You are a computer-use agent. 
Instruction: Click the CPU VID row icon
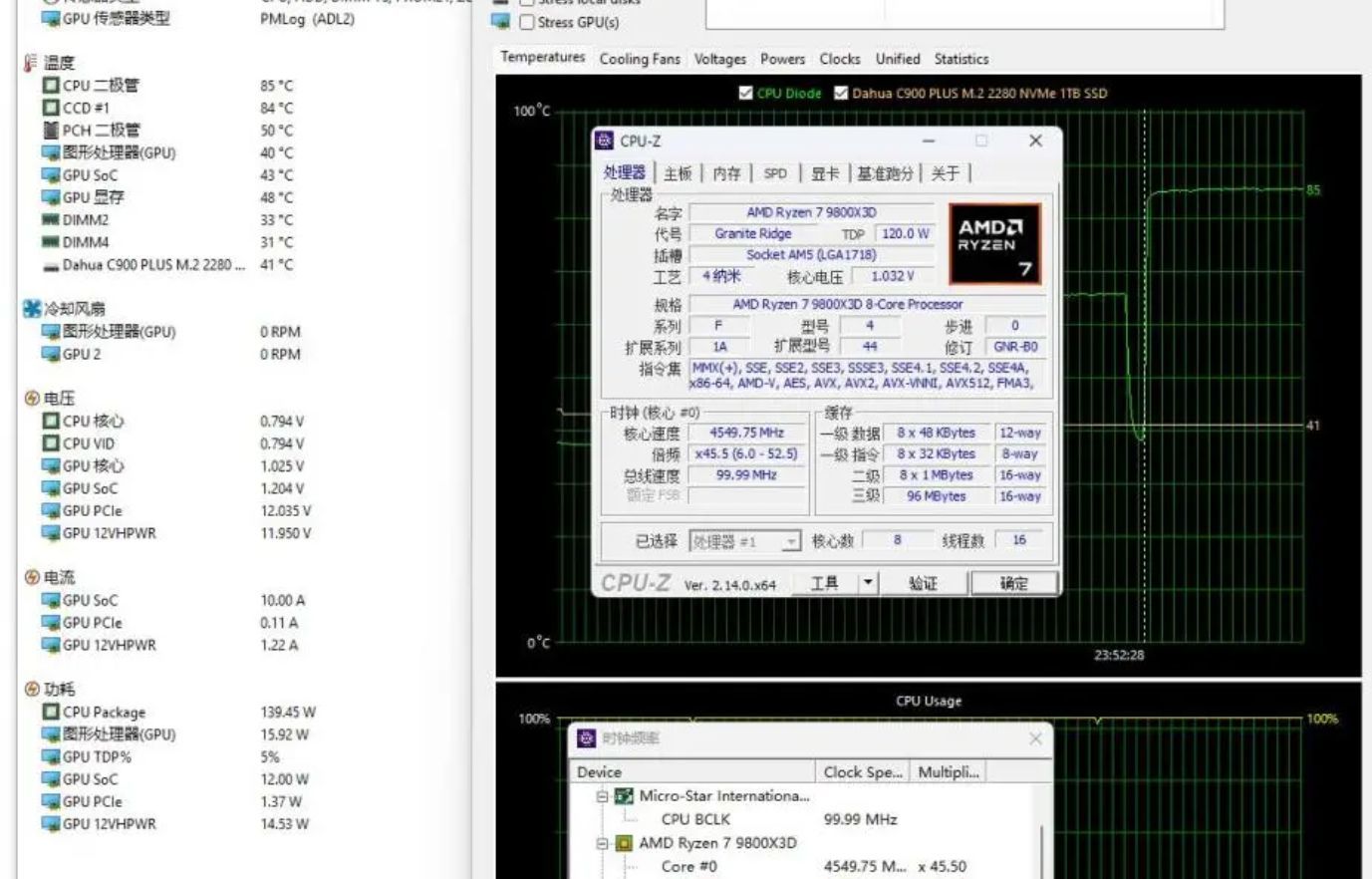(51, 443)
